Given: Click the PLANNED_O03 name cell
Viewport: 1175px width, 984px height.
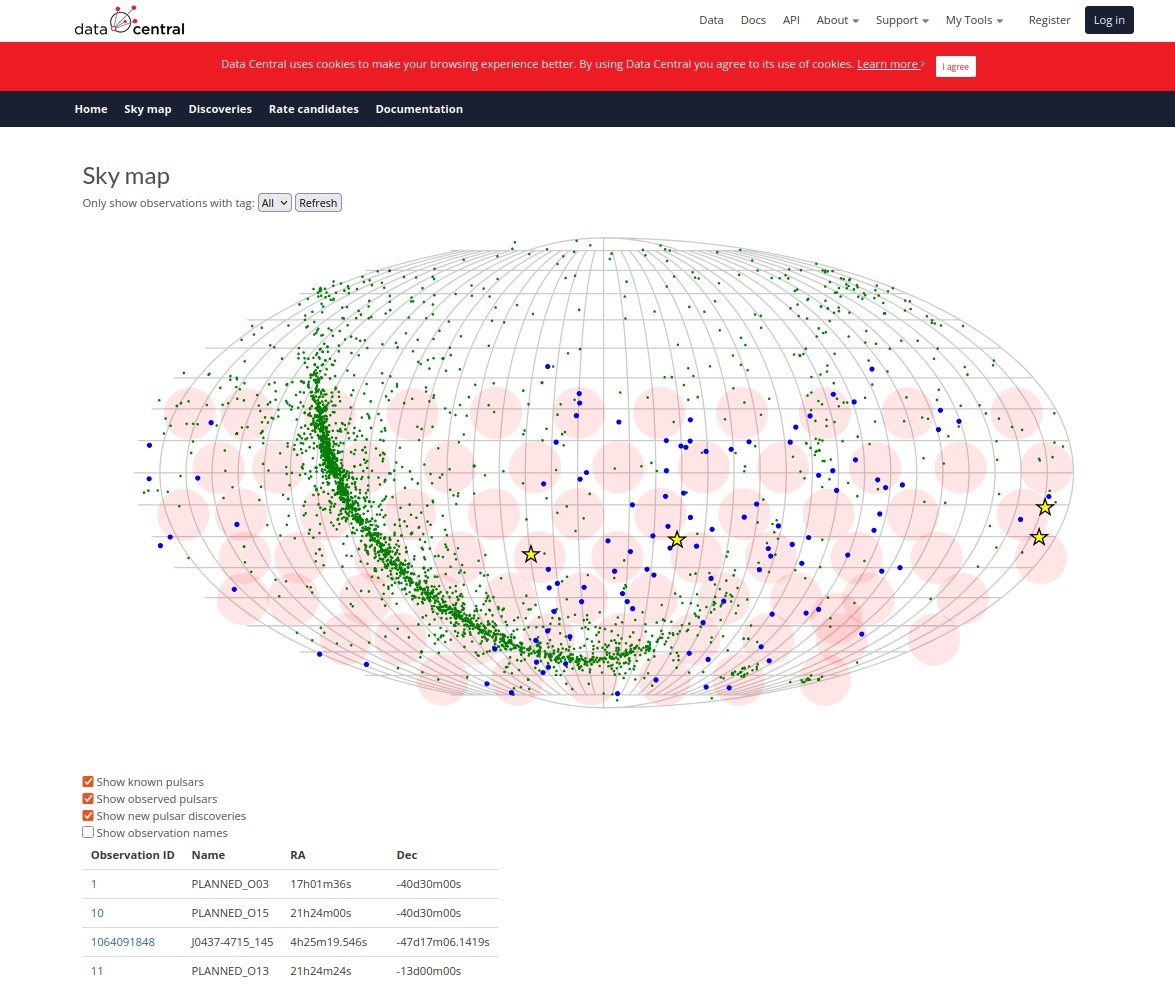Looking at the screenshot, I should 230,884.
